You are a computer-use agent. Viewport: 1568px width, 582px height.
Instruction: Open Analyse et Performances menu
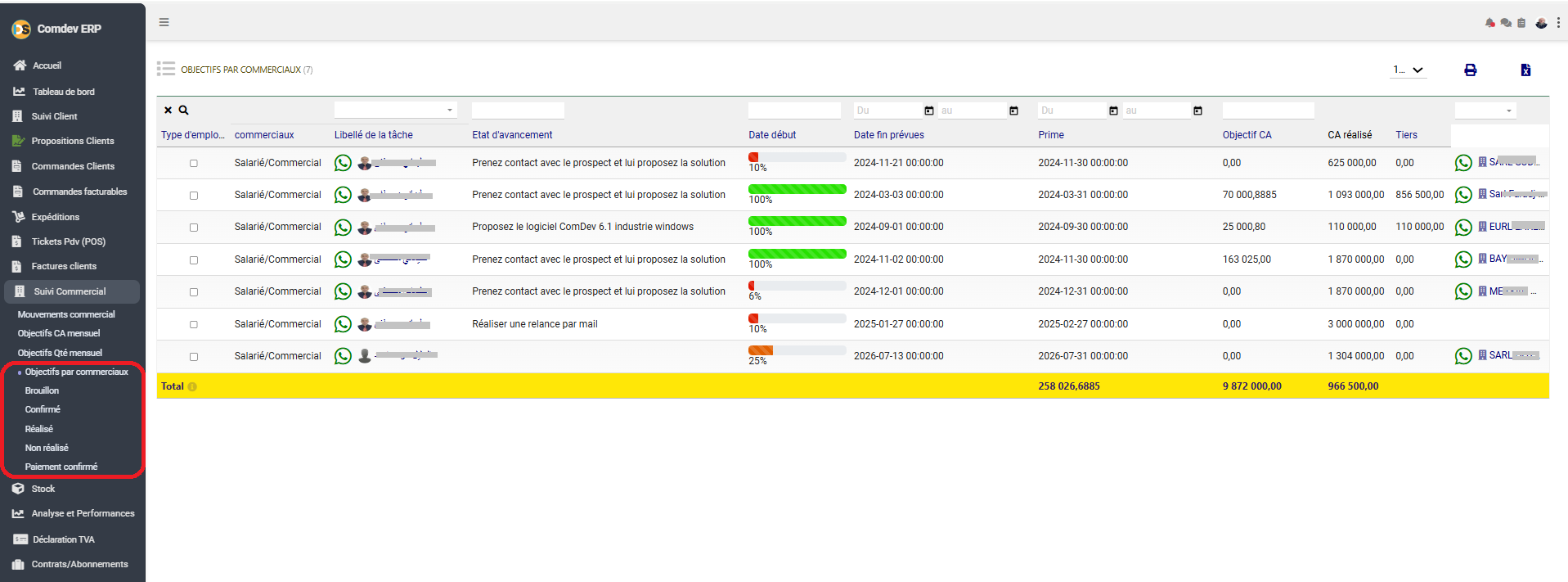[83, 513]
